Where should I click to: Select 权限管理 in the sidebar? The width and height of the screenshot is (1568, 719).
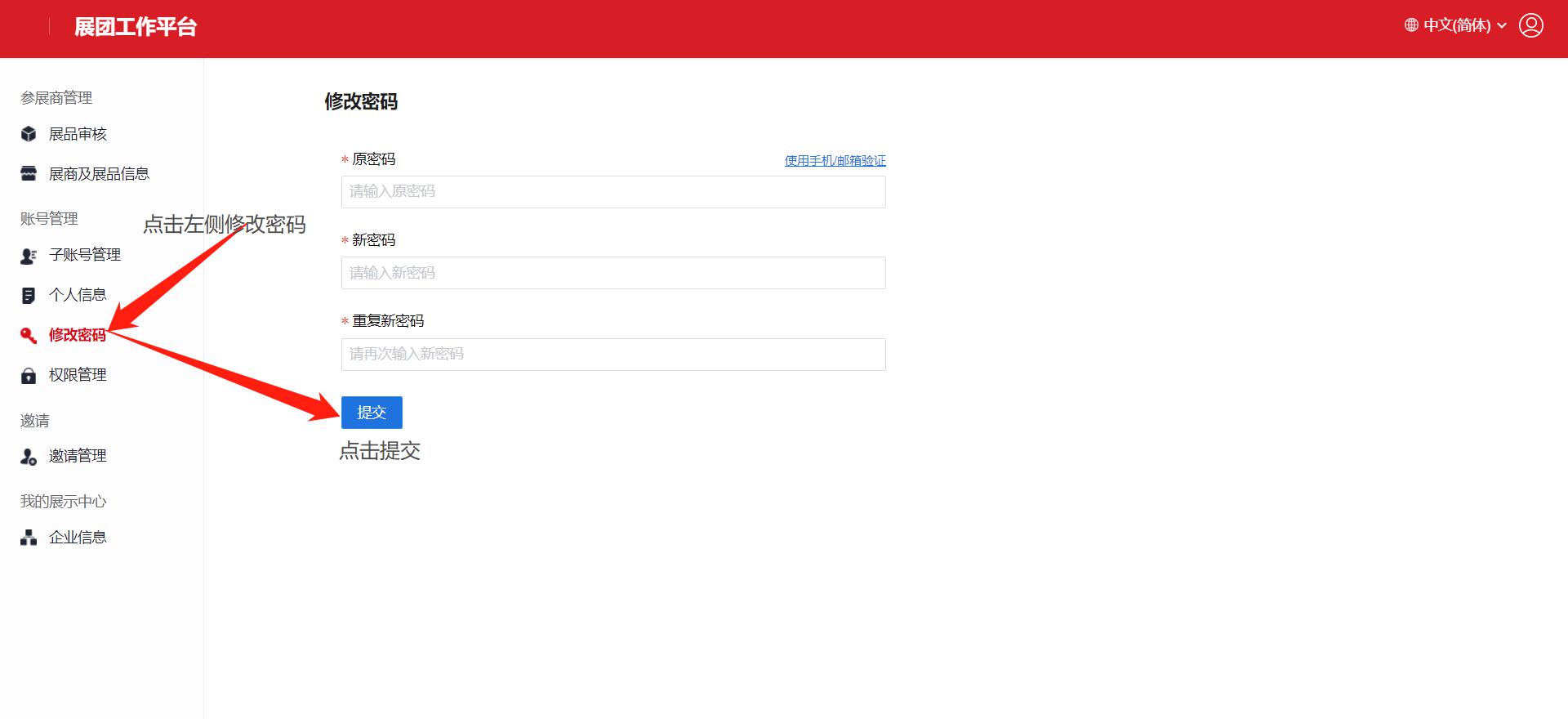[x=78, y=375]
